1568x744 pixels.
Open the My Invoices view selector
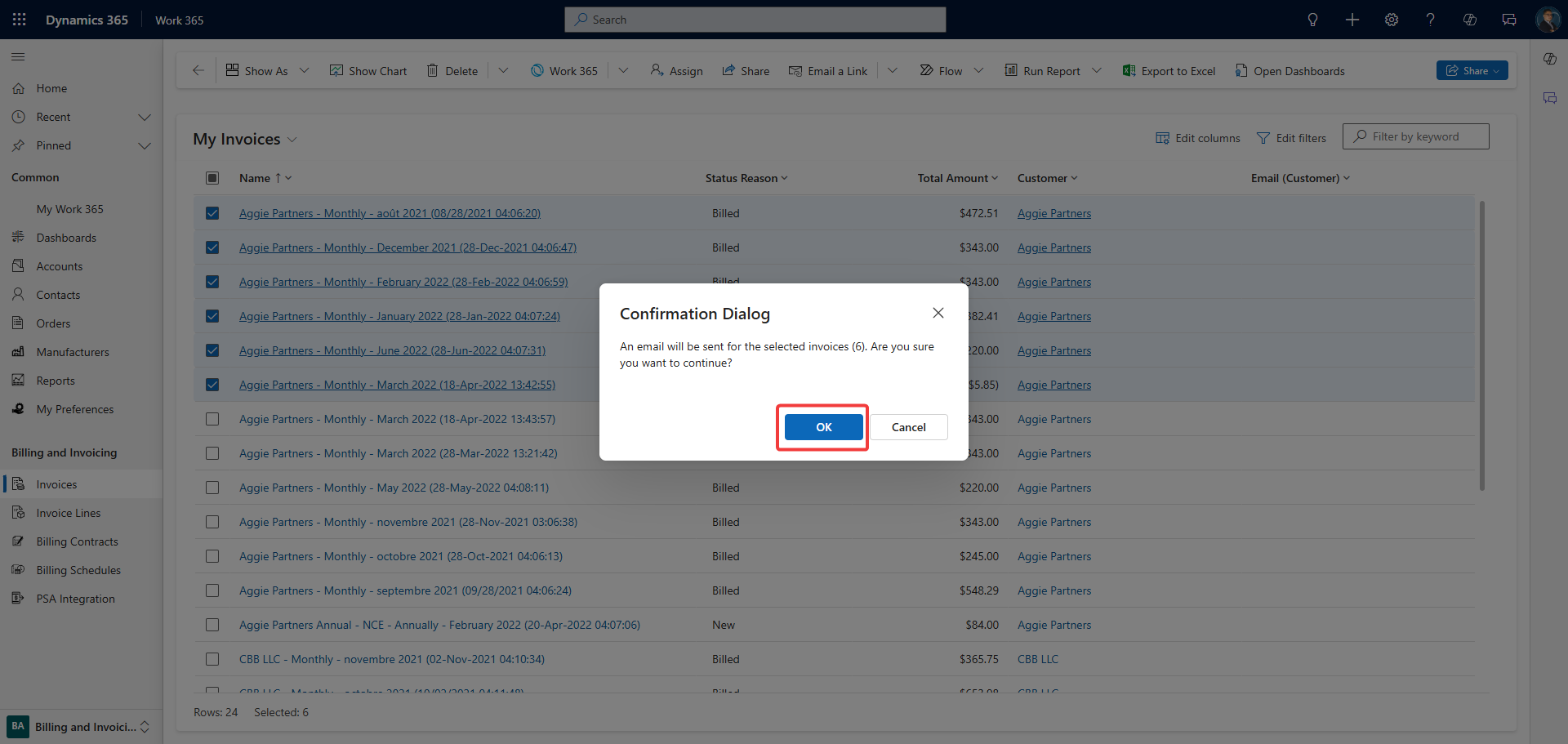(x=245, y=140)
